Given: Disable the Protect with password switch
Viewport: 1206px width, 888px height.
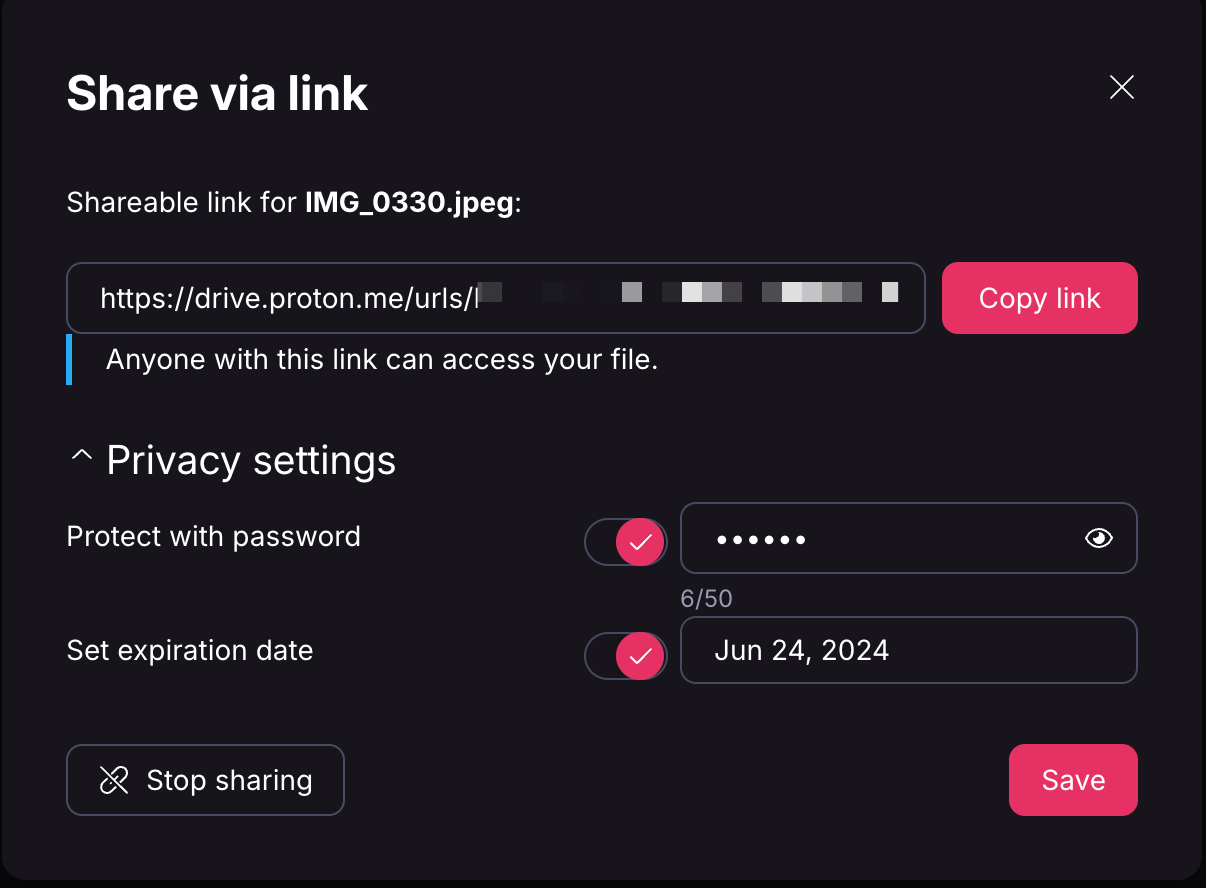Looking at the screenshot, I should pos(625,541).
